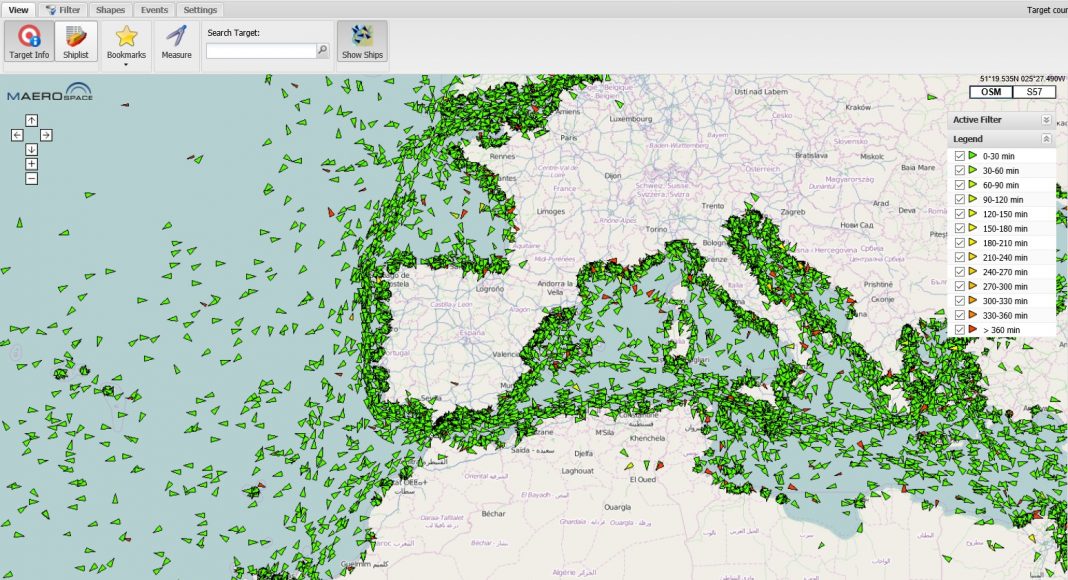Expand the Active Filter panel
The width and height of the screenshot is (1068, 580).
[1046, 120]
